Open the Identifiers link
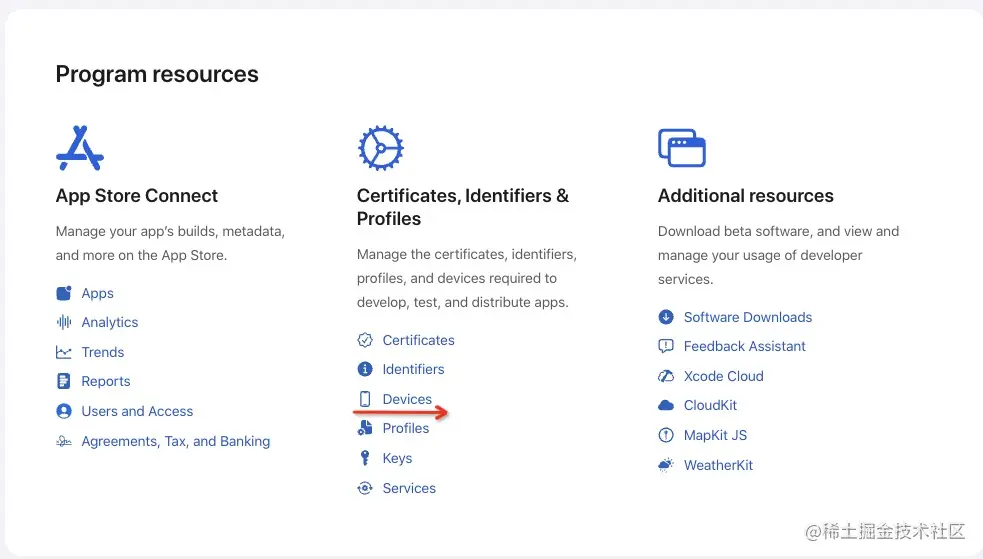The image size is (983, 559). pos(413,369)
